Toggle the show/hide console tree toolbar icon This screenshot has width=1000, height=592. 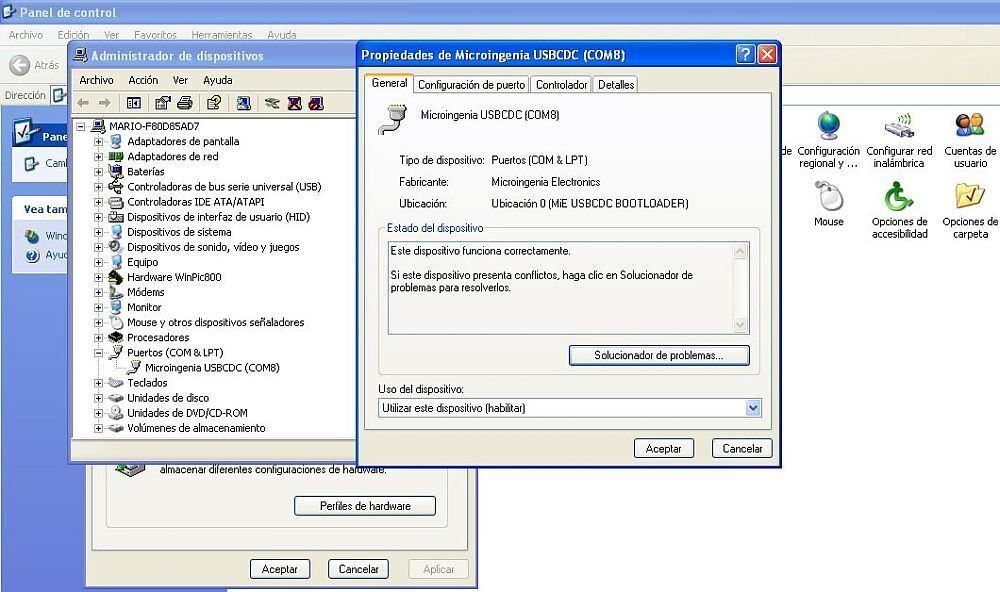[134, 103]
